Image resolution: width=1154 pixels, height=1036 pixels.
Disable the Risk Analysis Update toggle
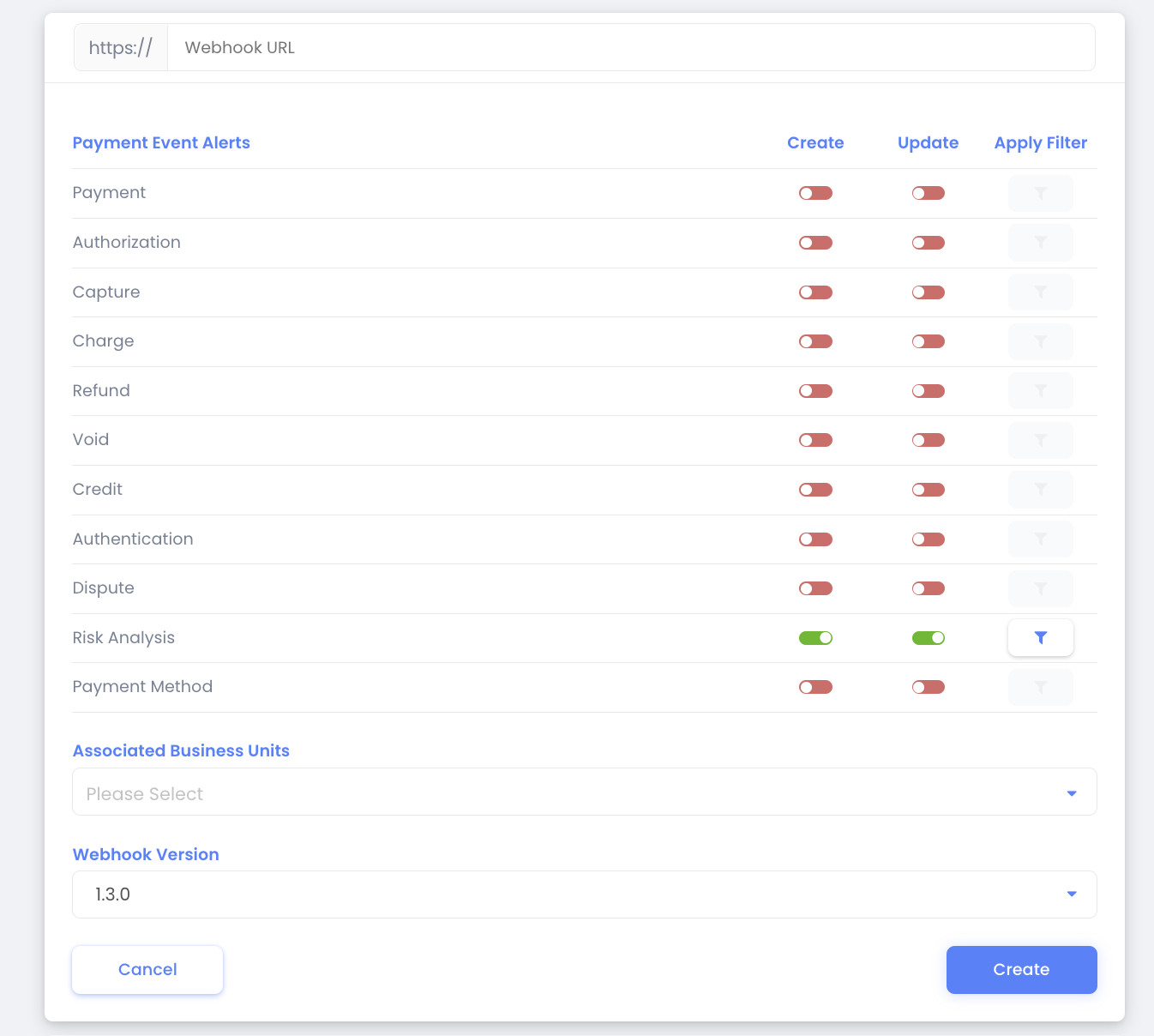point(928,637)
